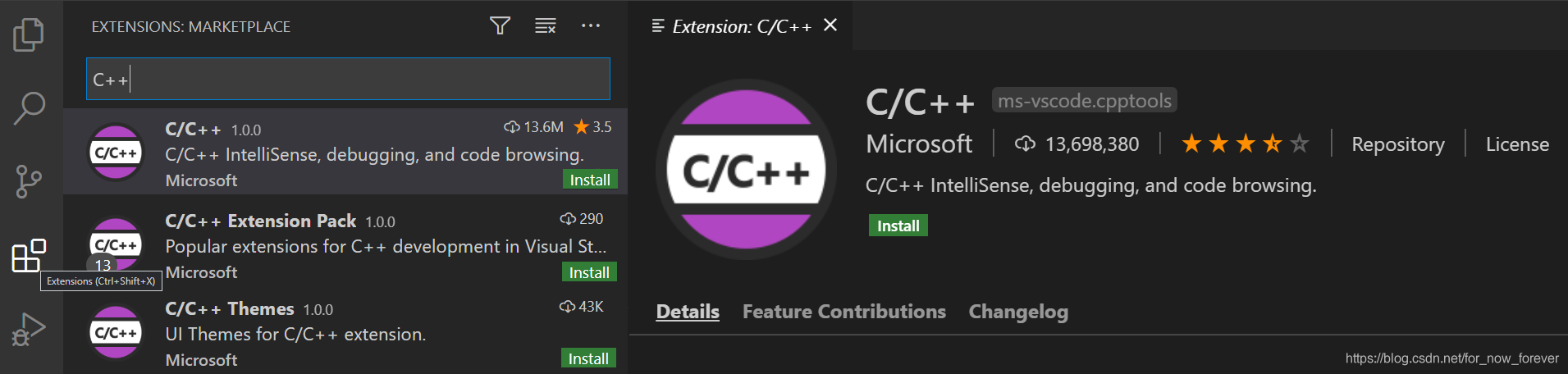
Task: Switch to the Details tab
Action: coord(688,312)
